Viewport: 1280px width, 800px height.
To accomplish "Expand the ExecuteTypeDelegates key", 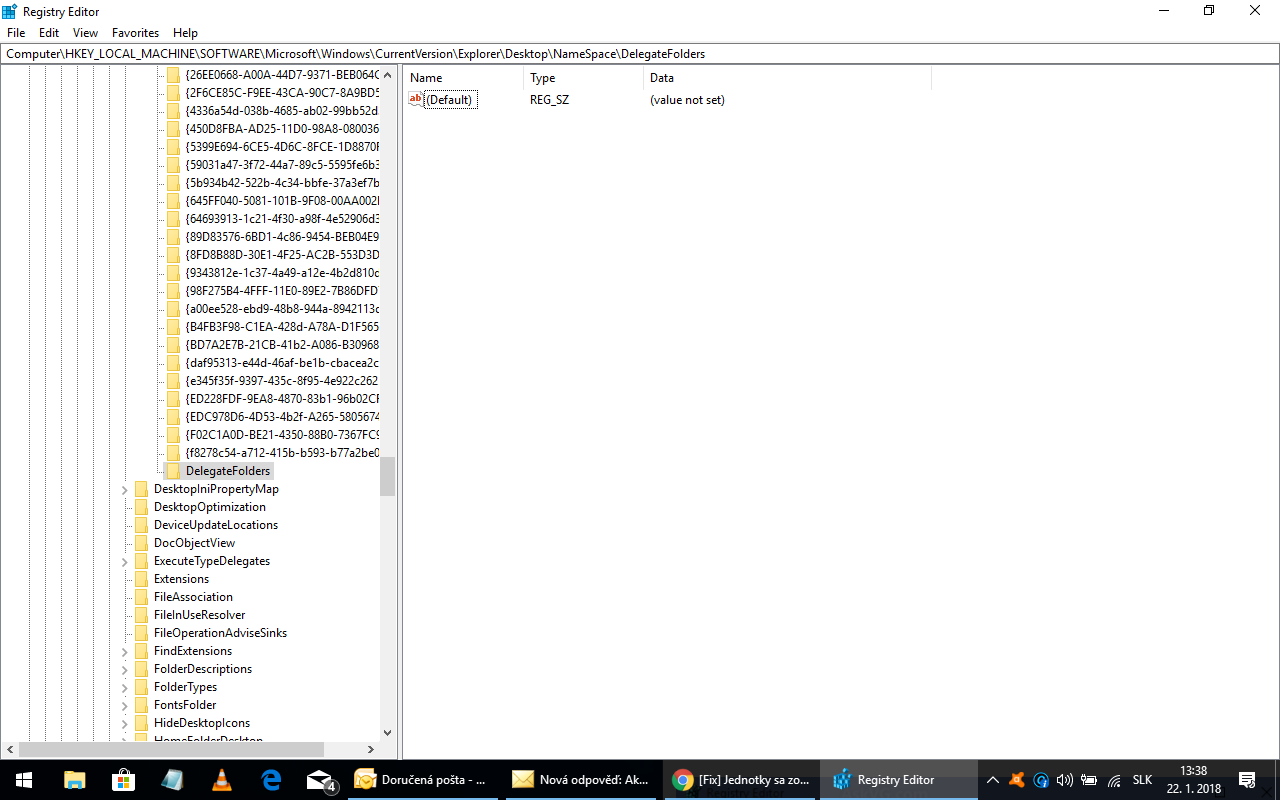I will [x=126, y=561].
